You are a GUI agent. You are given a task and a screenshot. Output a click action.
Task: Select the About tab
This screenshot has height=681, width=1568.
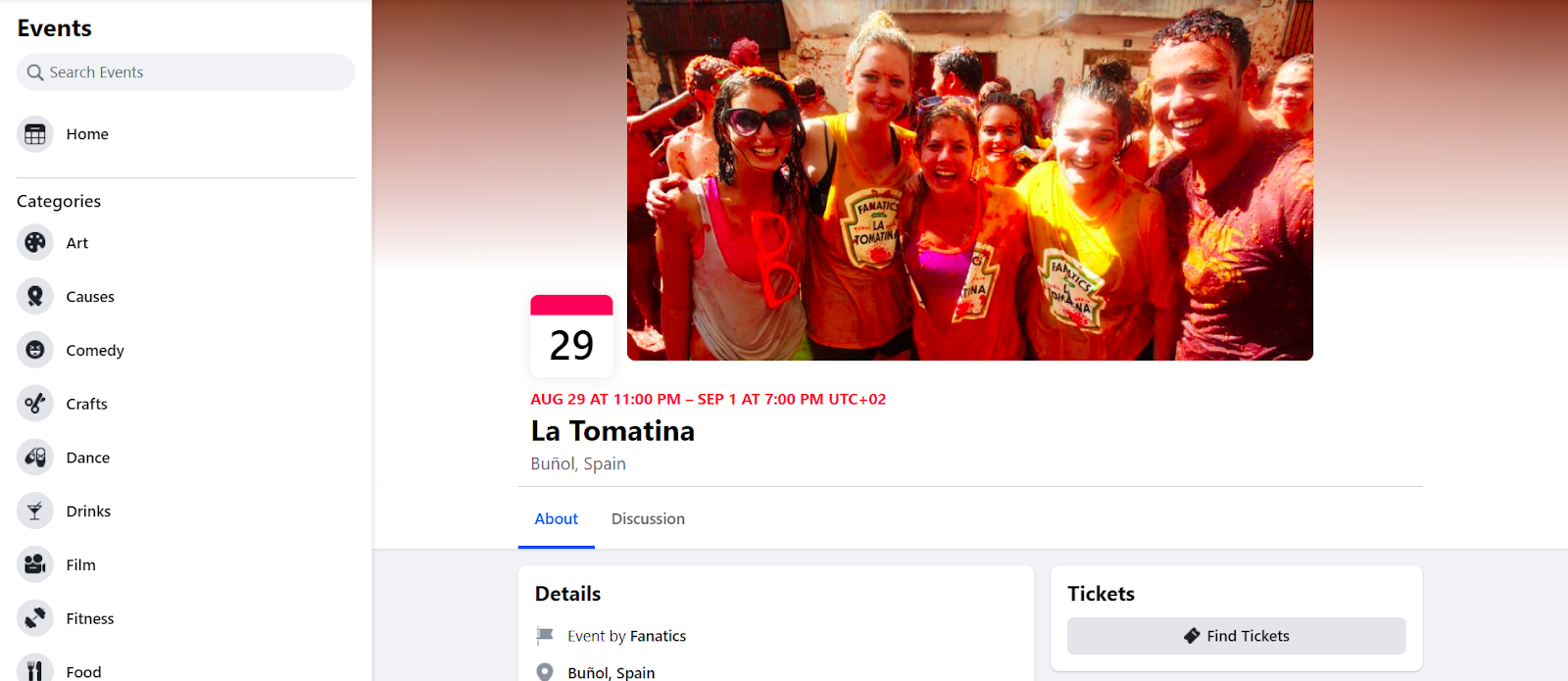click(556, 519)
